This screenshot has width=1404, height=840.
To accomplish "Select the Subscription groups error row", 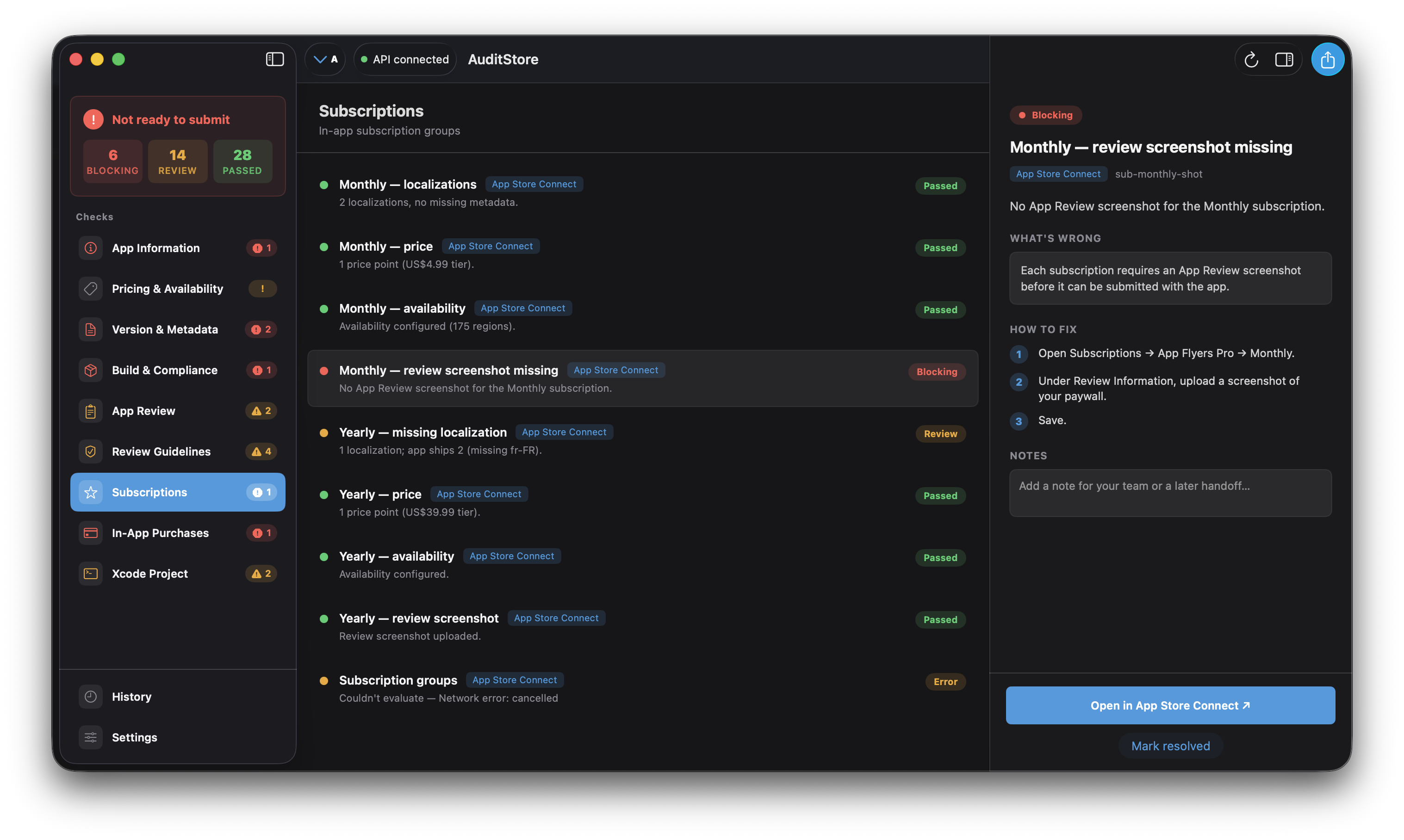I will (643, 688).
